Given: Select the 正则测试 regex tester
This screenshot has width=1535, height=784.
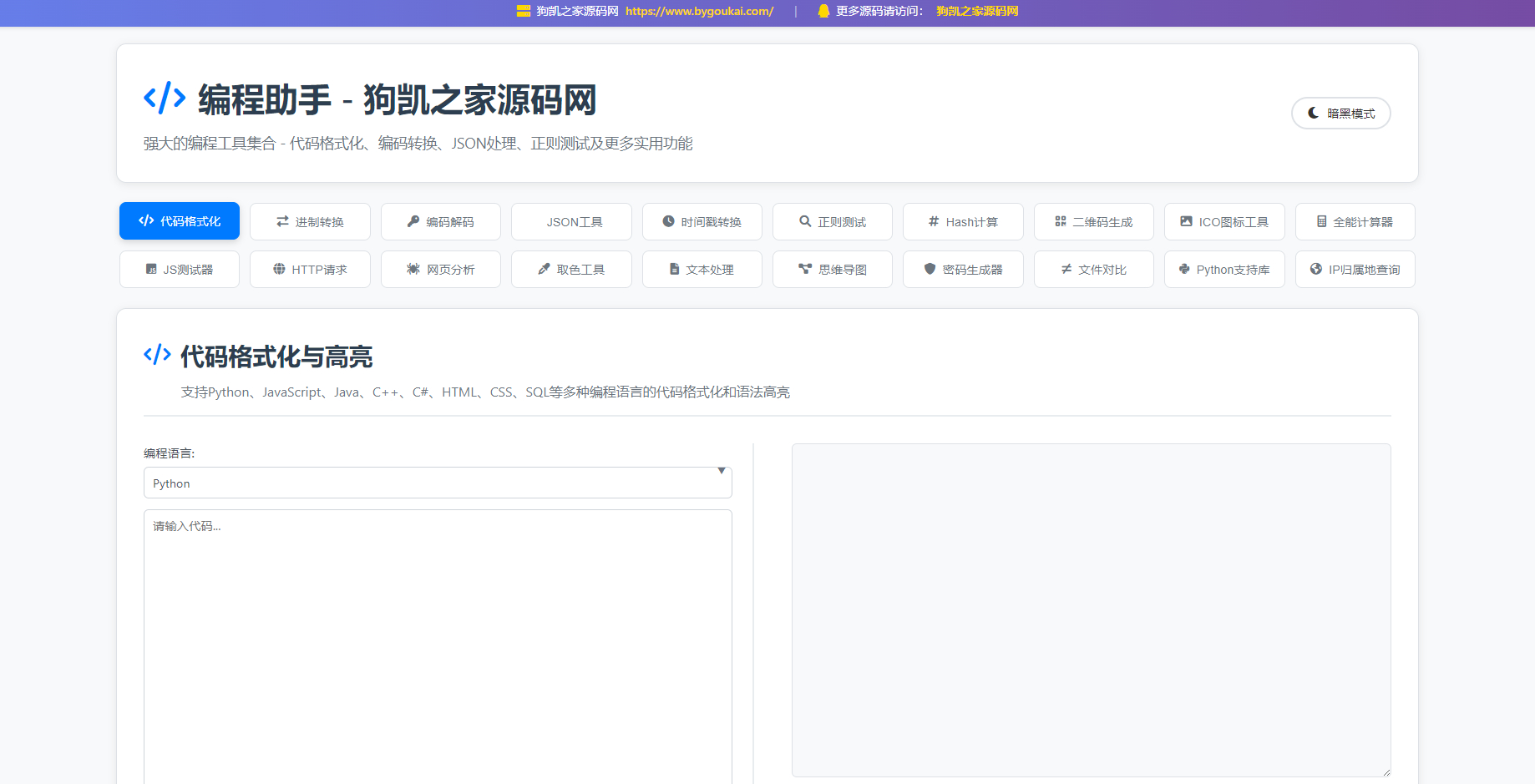Looking at the screenshot, I should click(x=832, y=221).
